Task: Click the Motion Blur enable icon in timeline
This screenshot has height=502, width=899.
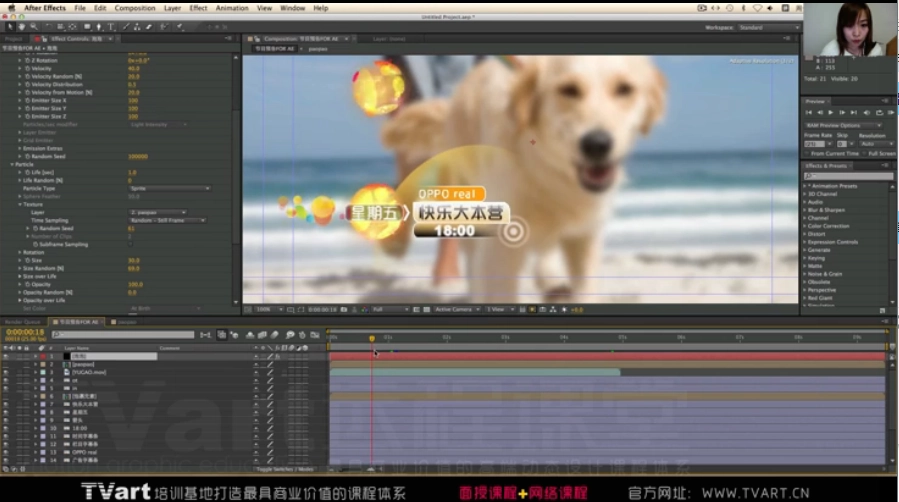Action: pyautogui.click(x=274, y=335)
